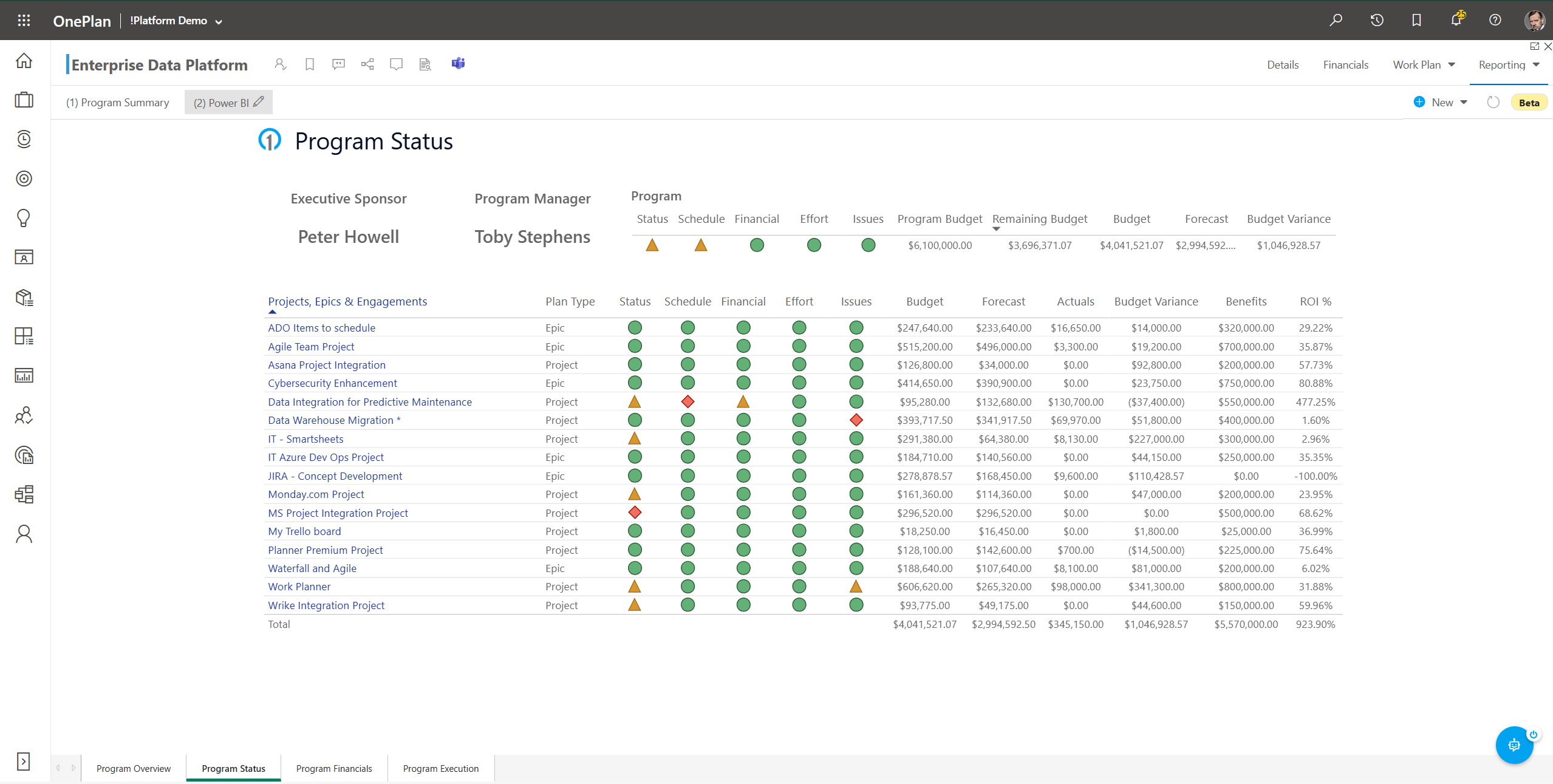Click the resource people icon in sidebar
Screen dimensions: 1553x784
click(x=24, y=415)
